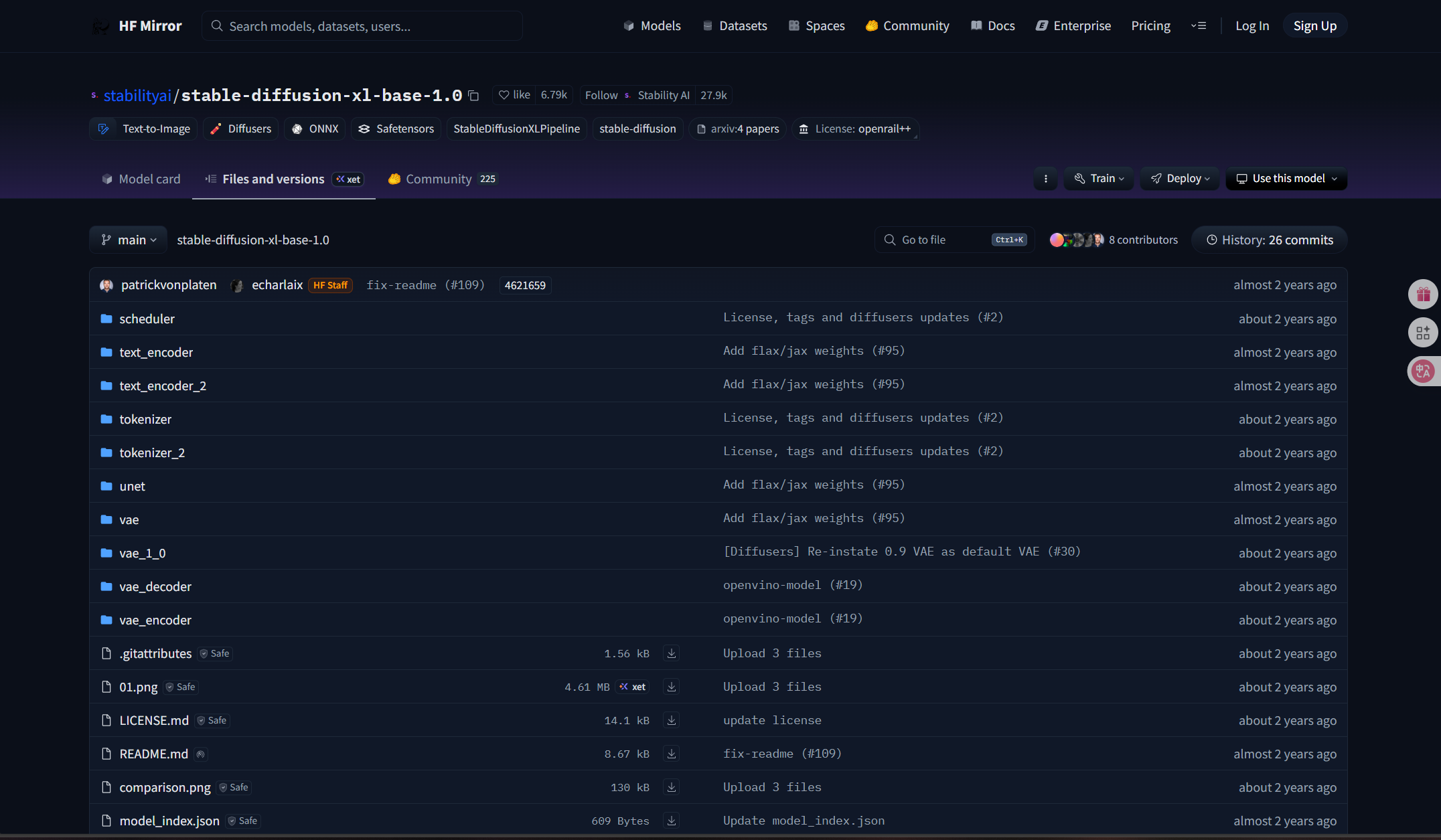Image resolution: width=1441 pixels, height=840 pixels.
Task: Click the search models input field
Action: pyautogui.click(x=362, y=26)
